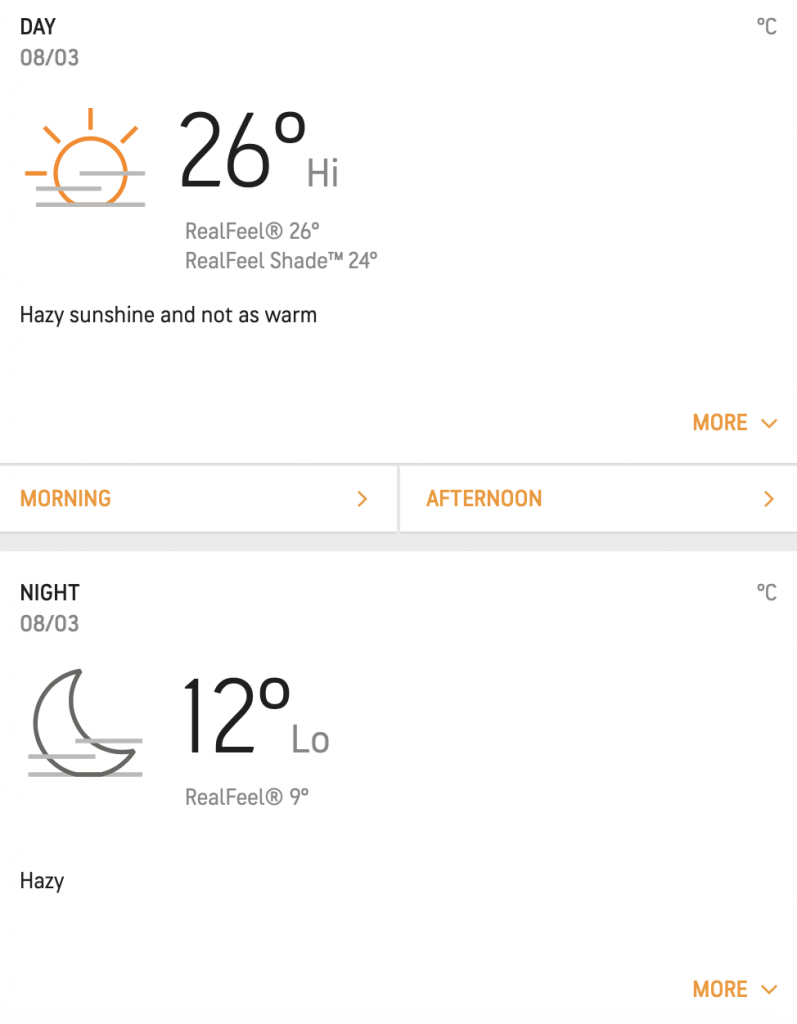Click the °C unit label in Day card
This screenshot has width=797, height=1024.
coord(767,27)
